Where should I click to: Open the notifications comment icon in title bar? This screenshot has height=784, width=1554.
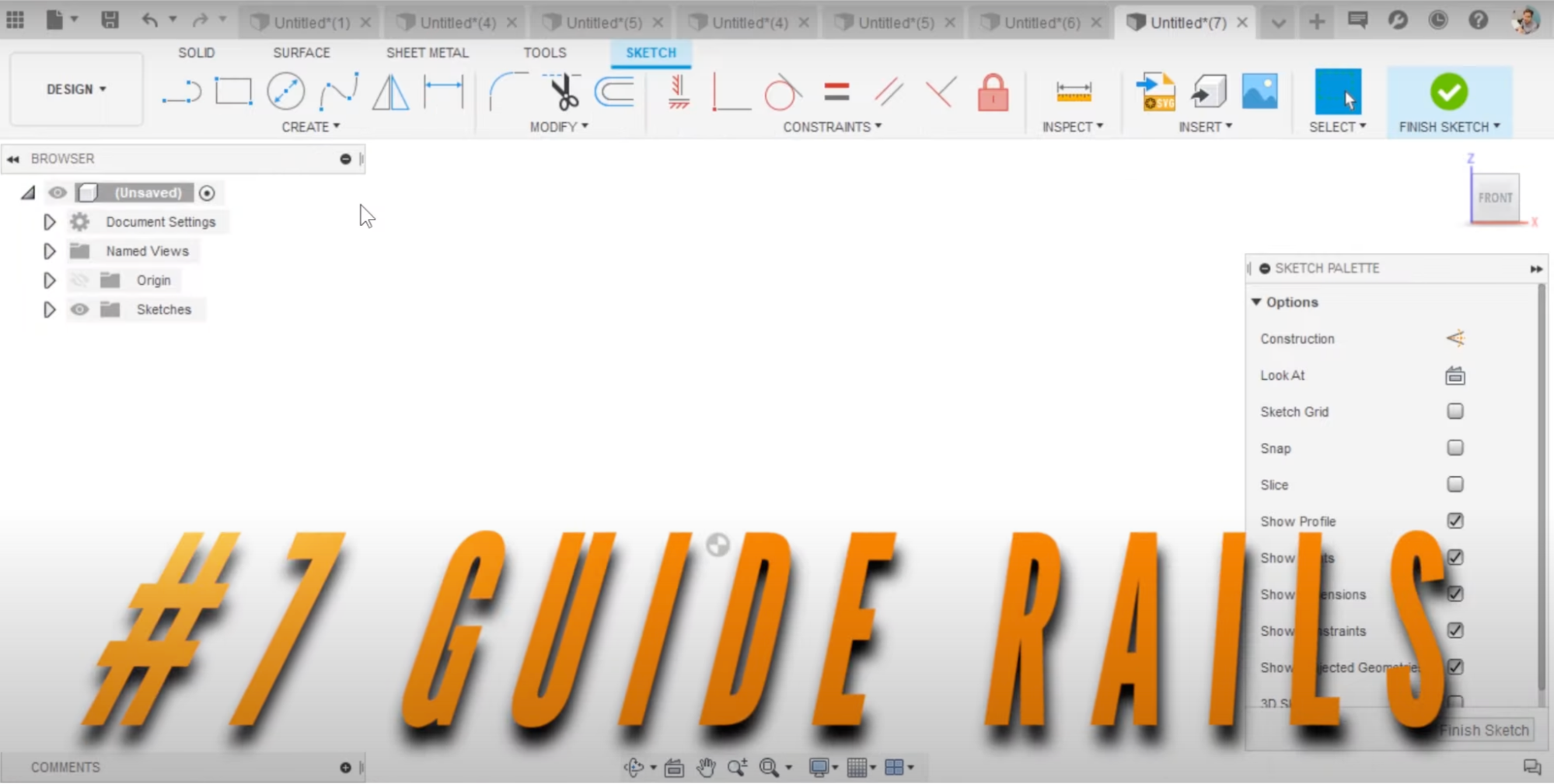pyautogui.click(x=1357, y=20)
